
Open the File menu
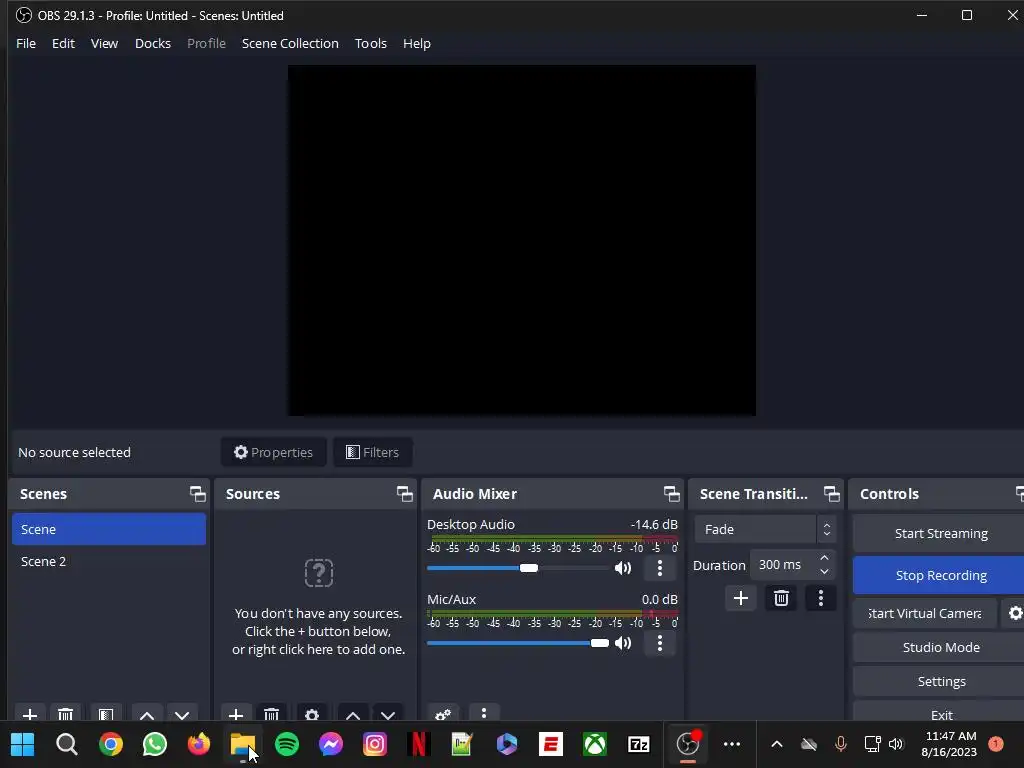click(26, 43)
